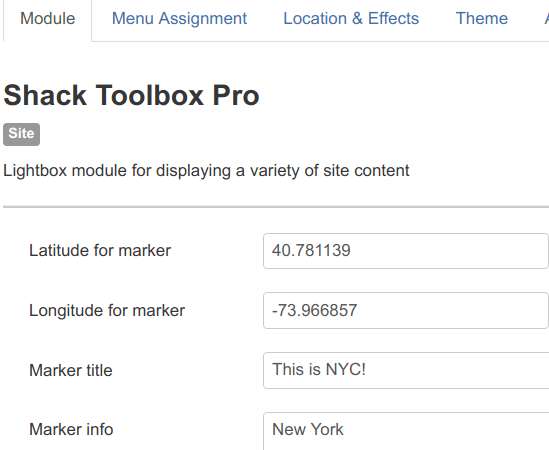Go to the Location & Effects tab
Image resolution: width=549 pixels, height=450 pixels.
[x=351, y=19]
